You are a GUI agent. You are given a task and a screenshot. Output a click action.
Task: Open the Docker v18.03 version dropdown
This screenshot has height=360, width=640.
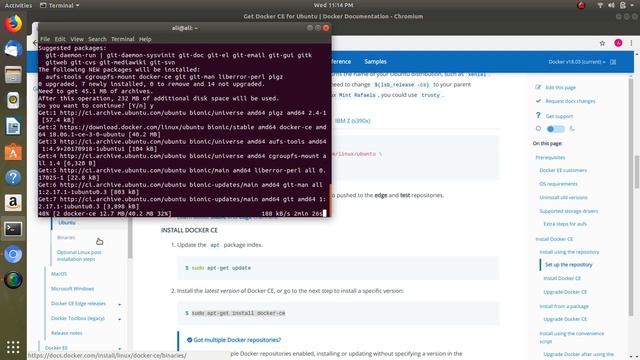point(576,62)
